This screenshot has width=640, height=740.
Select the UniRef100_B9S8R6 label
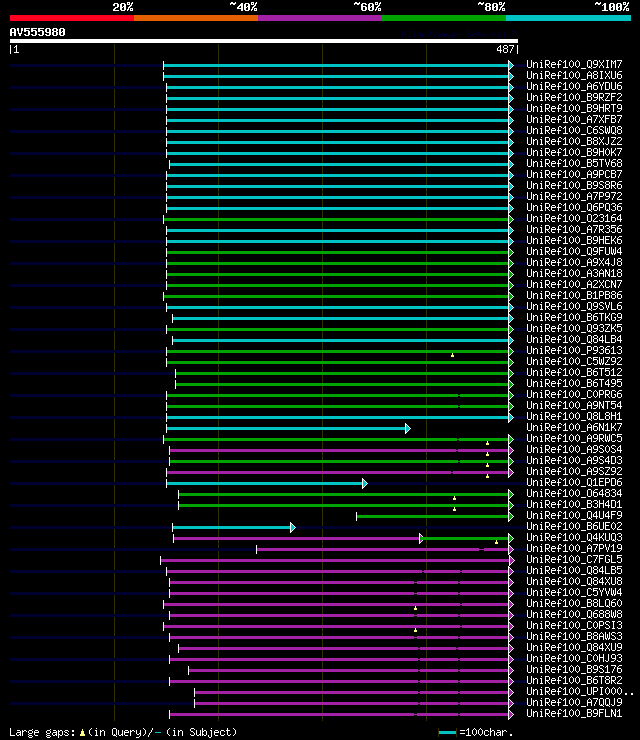pyautogui.click(x=574, y=185)
